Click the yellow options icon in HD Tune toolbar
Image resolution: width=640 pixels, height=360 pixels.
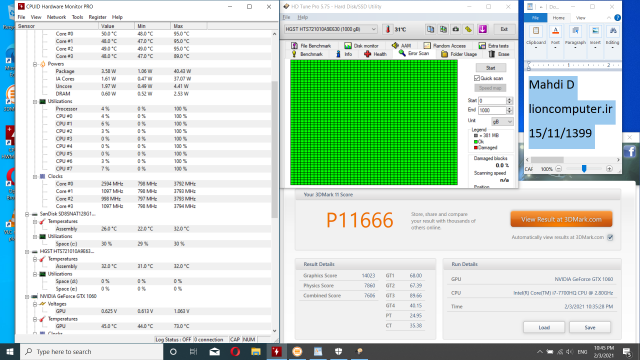tap(469, 29)
